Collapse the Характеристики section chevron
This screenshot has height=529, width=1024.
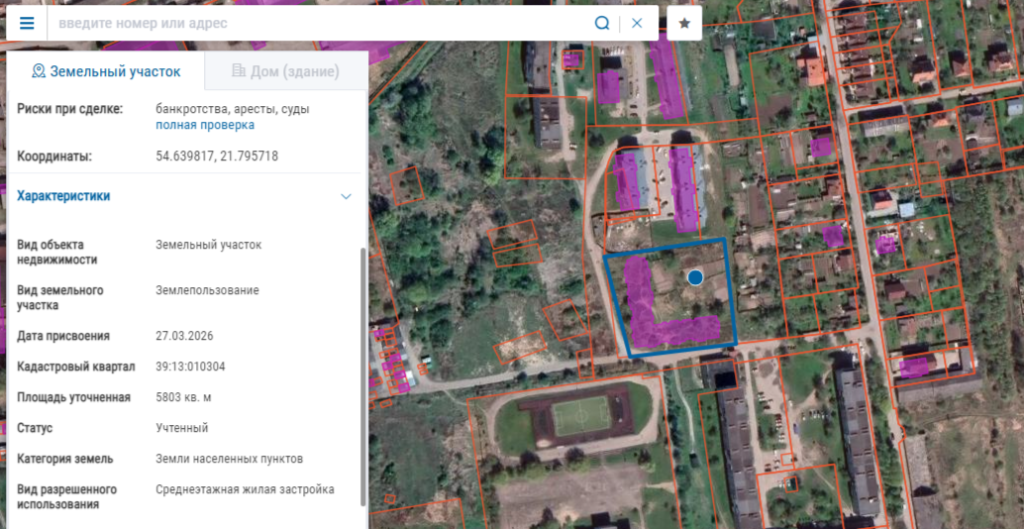click(x=346, y=197)
